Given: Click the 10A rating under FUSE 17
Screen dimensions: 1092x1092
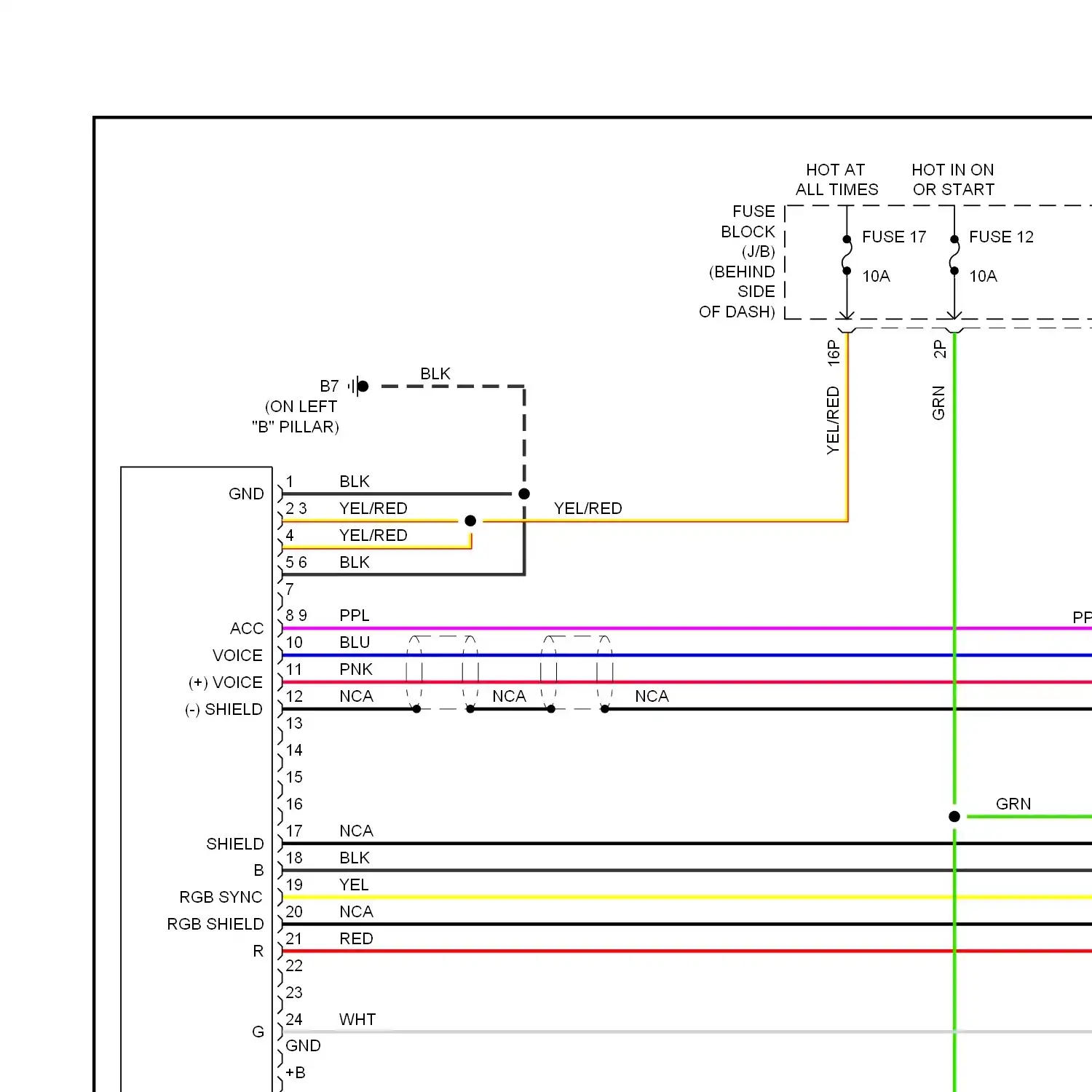Looking at the screenshot, I should (876, 276).
